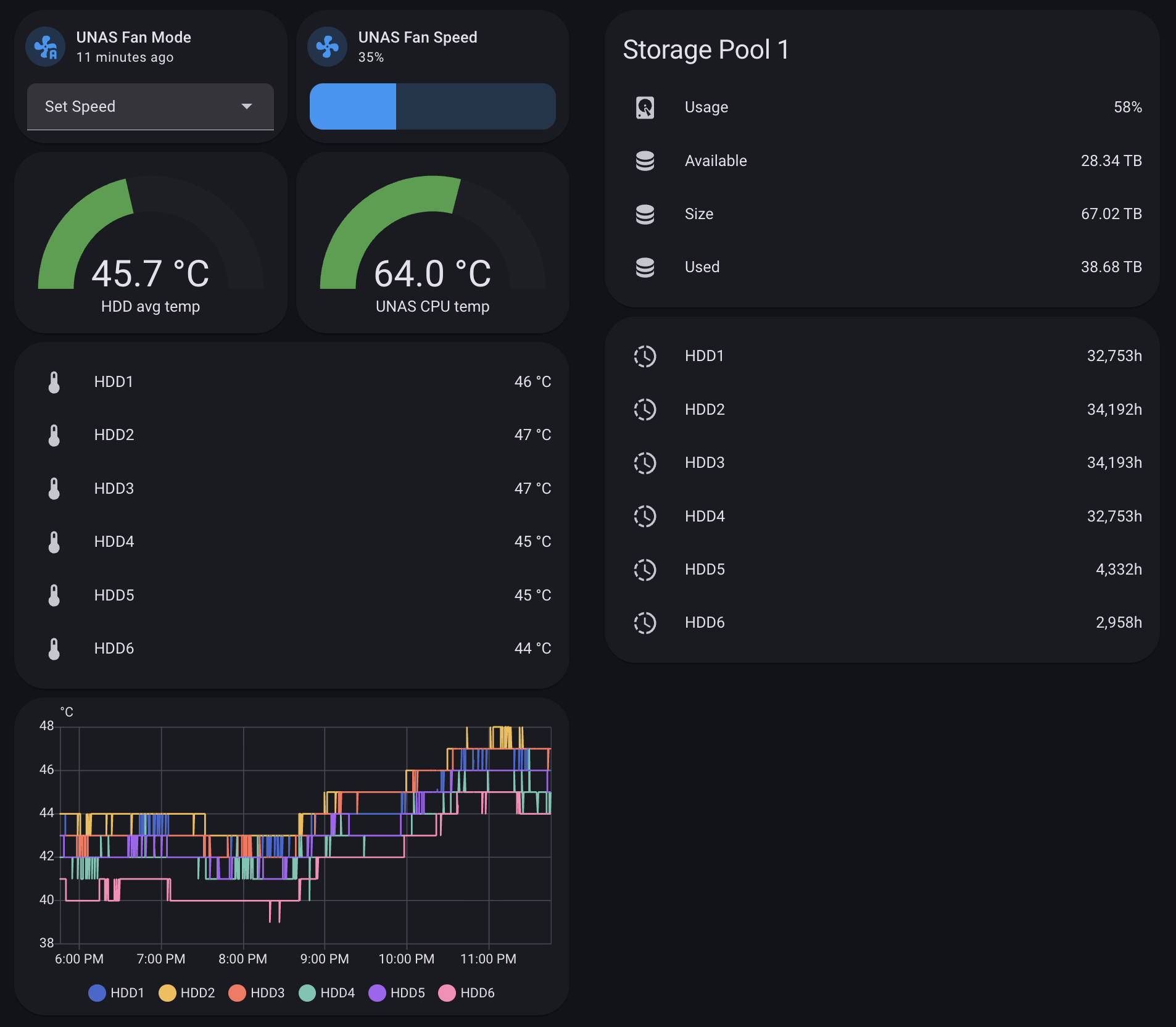This screenshot has height=1027, width=1176.
Task: Click the HDD1 thermometer icon
Action: pos(54,382)
